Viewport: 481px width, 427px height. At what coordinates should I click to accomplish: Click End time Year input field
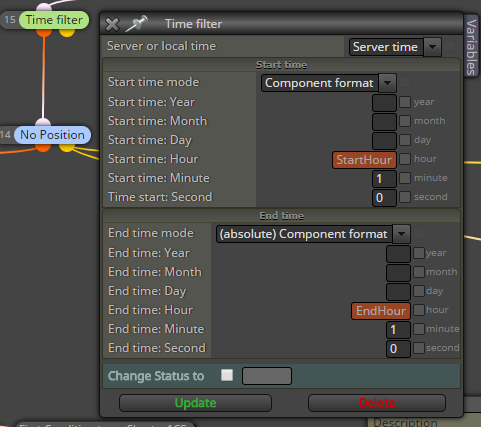coord(398,254)
